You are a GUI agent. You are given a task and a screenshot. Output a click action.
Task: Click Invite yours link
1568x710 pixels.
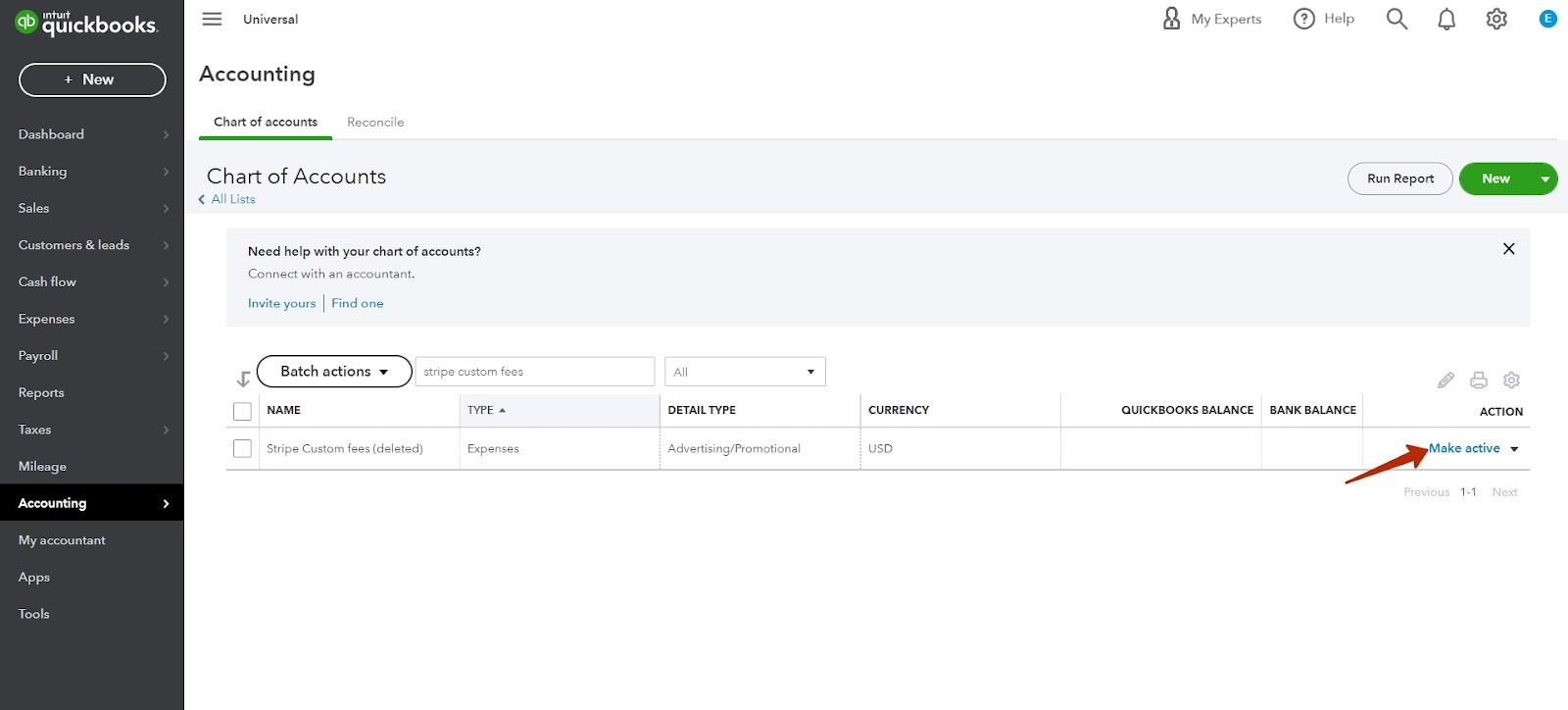(x=281, y=303)
